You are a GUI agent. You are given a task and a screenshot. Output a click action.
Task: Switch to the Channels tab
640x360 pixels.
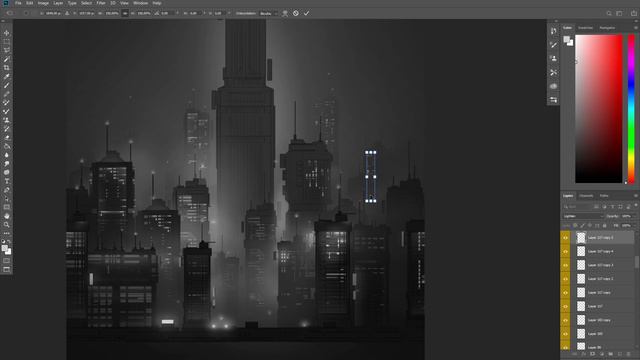pyautogui.click(x=586, y=196)
